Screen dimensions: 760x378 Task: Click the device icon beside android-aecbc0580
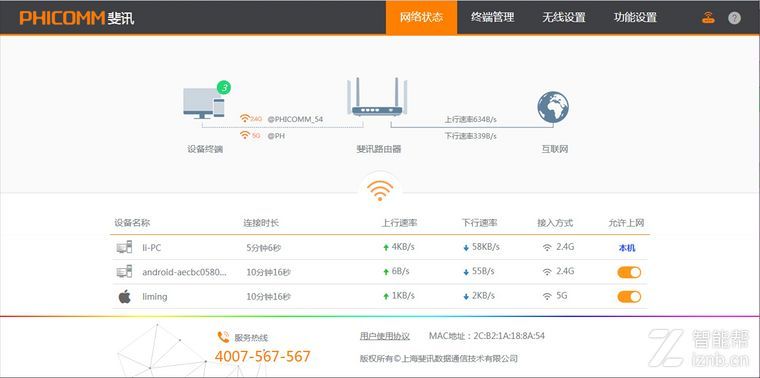(125, 271)
